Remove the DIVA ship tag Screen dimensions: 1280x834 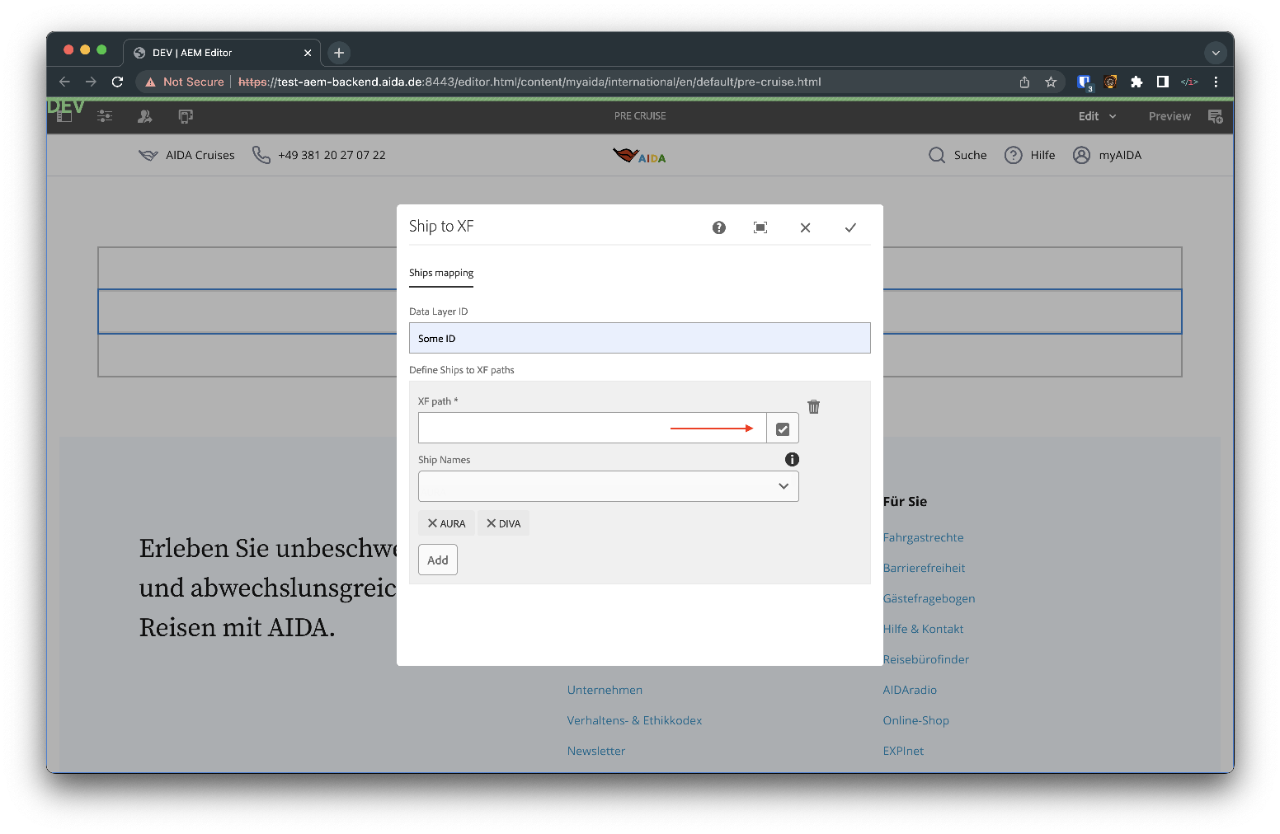(491, 523)
